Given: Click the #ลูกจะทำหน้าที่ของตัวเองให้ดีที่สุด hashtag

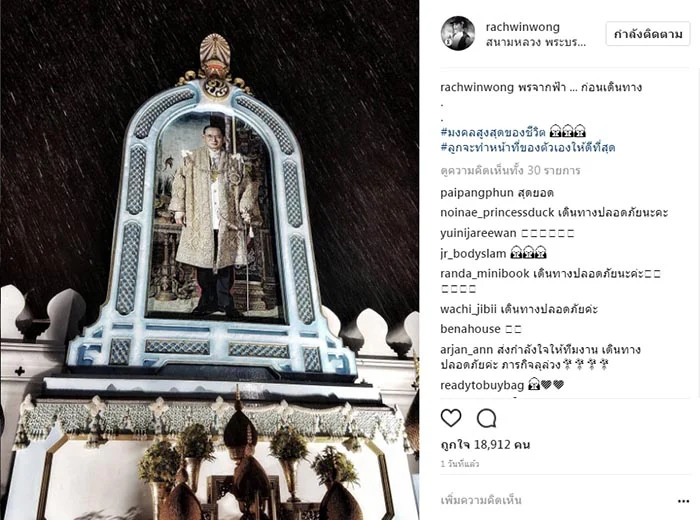Looking at the screenshot, I should coord(528,147).
